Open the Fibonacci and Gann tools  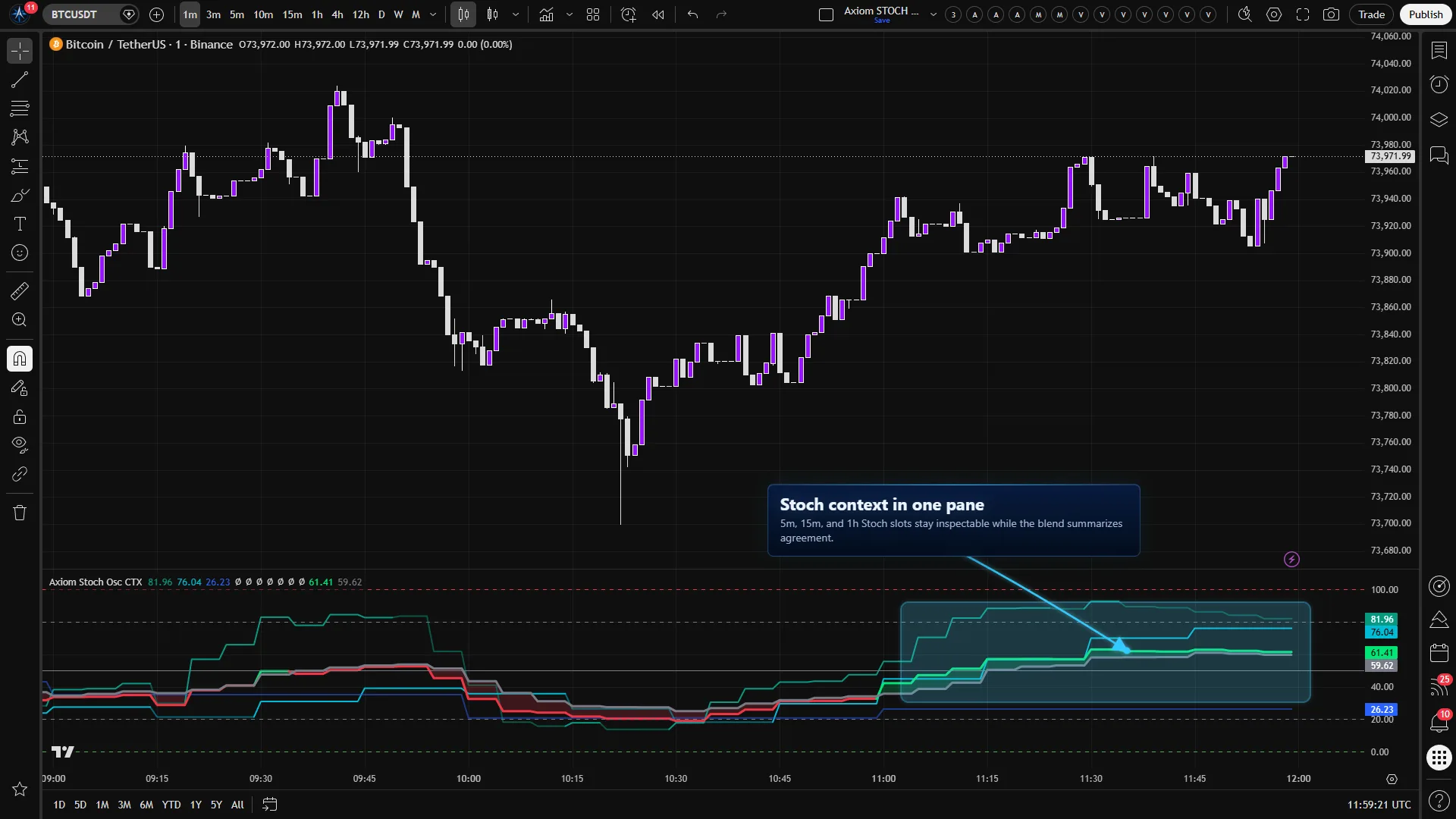(x=20, y=108)
